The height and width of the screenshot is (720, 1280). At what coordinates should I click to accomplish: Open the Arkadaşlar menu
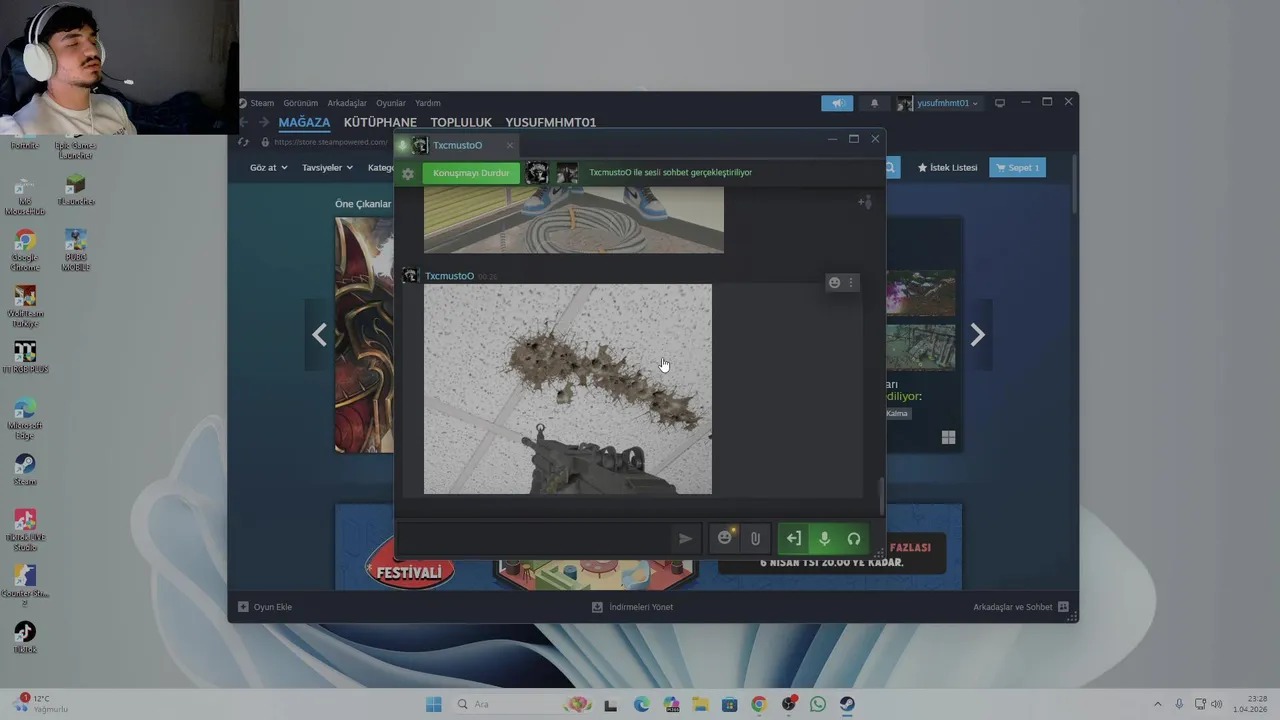click(347, 103)
